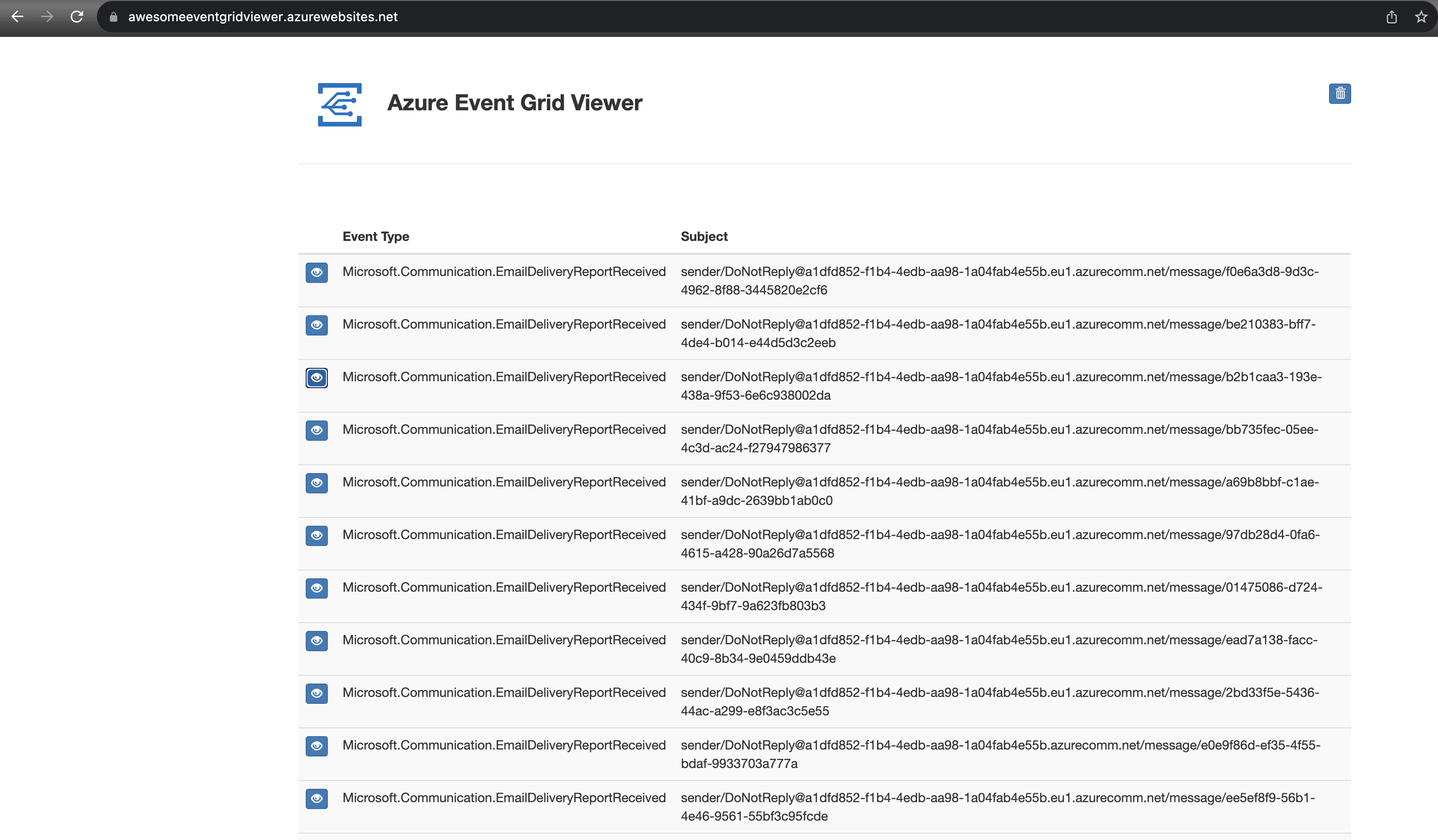
Task: Reload the page with the refresh icon
Action: [x=77, y=17]
